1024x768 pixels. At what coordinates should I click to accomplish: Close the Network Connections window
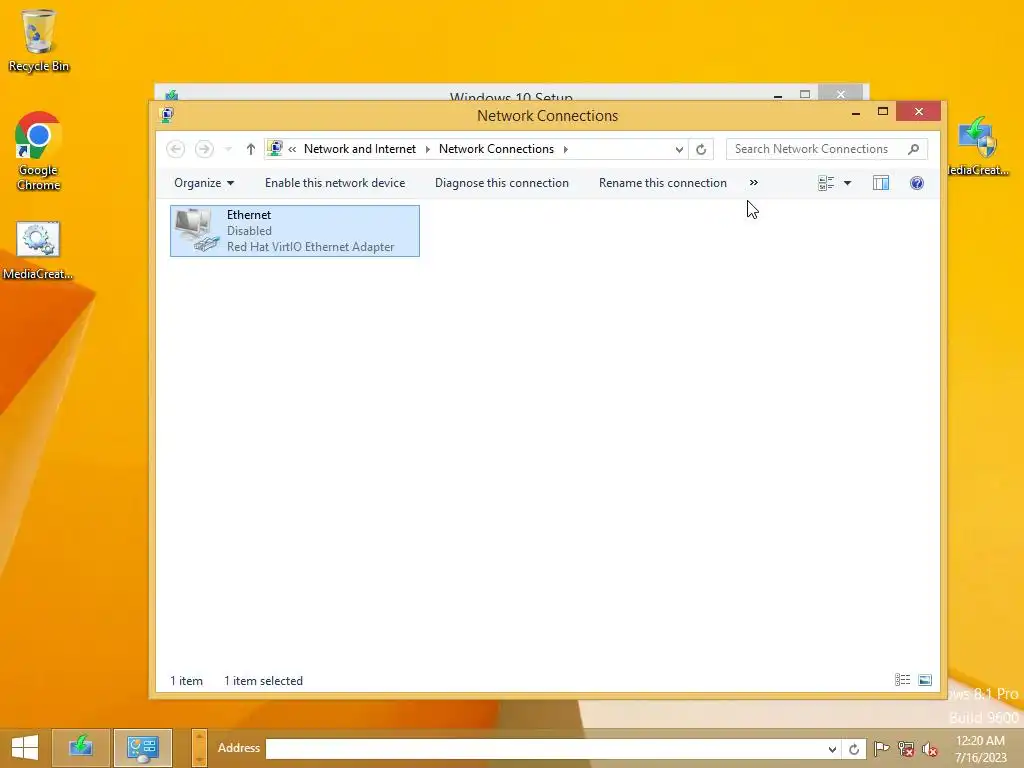[918, 112]
